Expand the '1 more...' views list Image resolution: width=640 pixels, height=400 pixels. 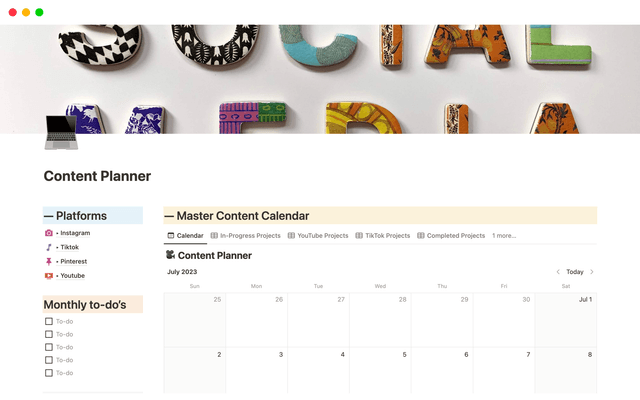(504, 236)
